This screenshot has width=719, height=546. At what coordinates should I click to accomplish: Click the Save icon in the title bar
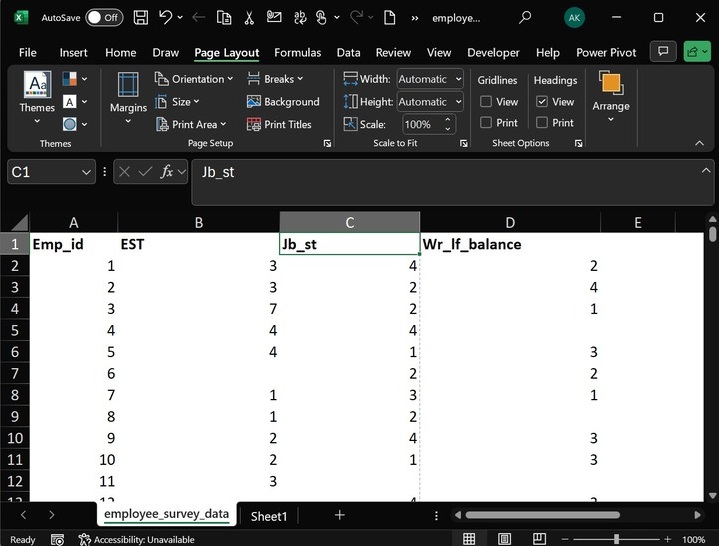[x=140, y=17]
